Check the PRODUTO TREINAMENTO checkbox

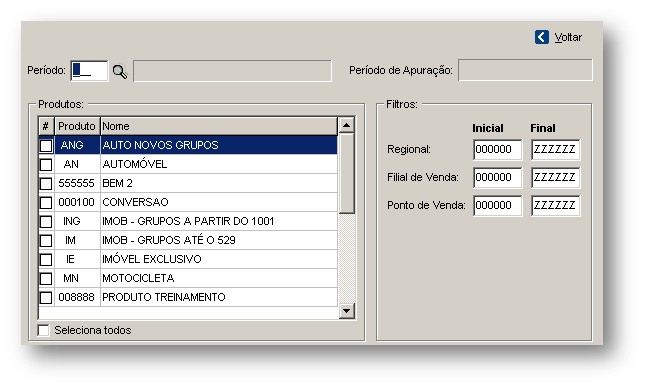(x=46, y=297)
